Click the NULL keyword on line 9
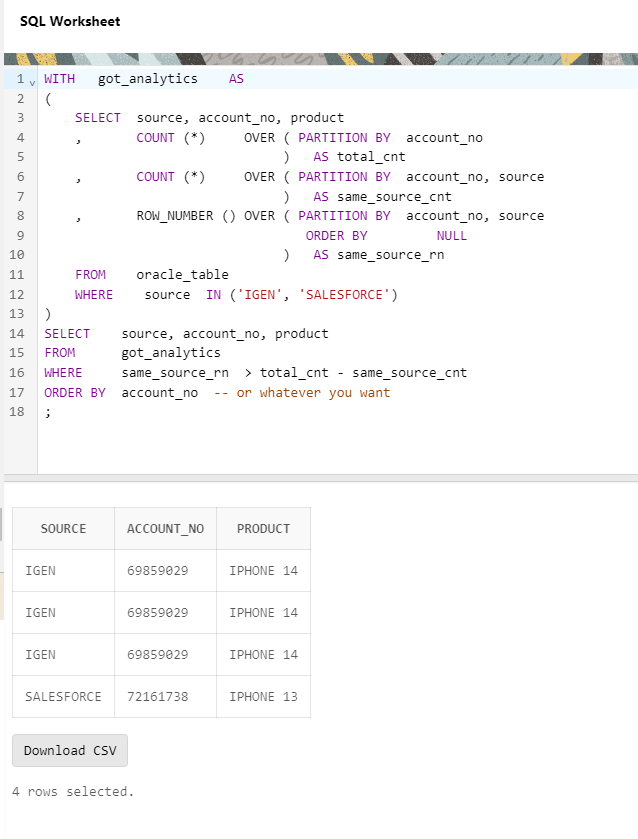The height and width of the screenshot is (839, 638). (452, 236)
